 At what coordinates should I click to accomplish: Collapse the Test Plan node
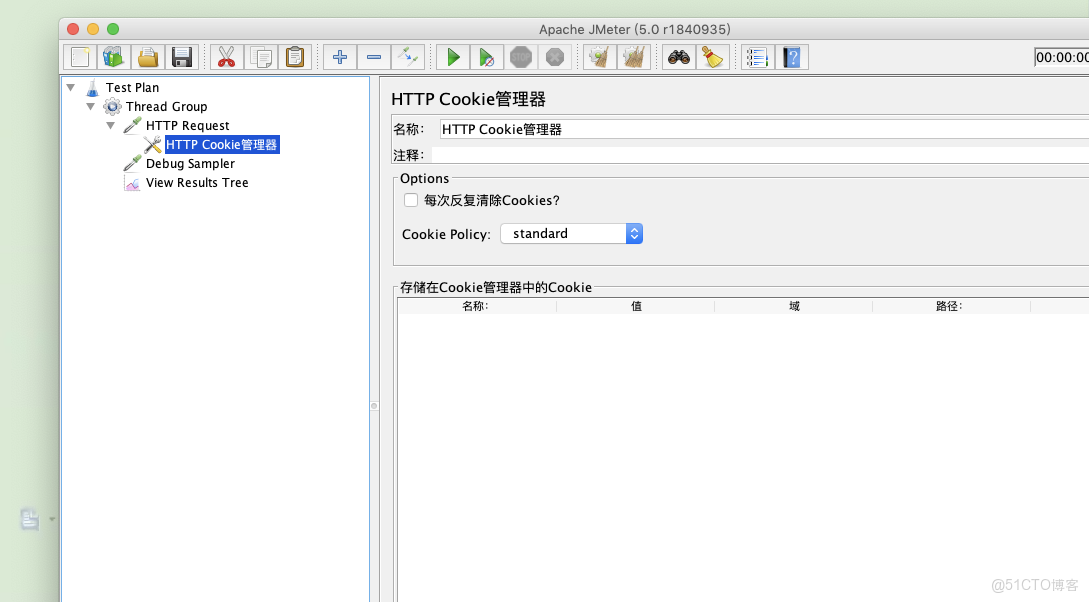70,87
